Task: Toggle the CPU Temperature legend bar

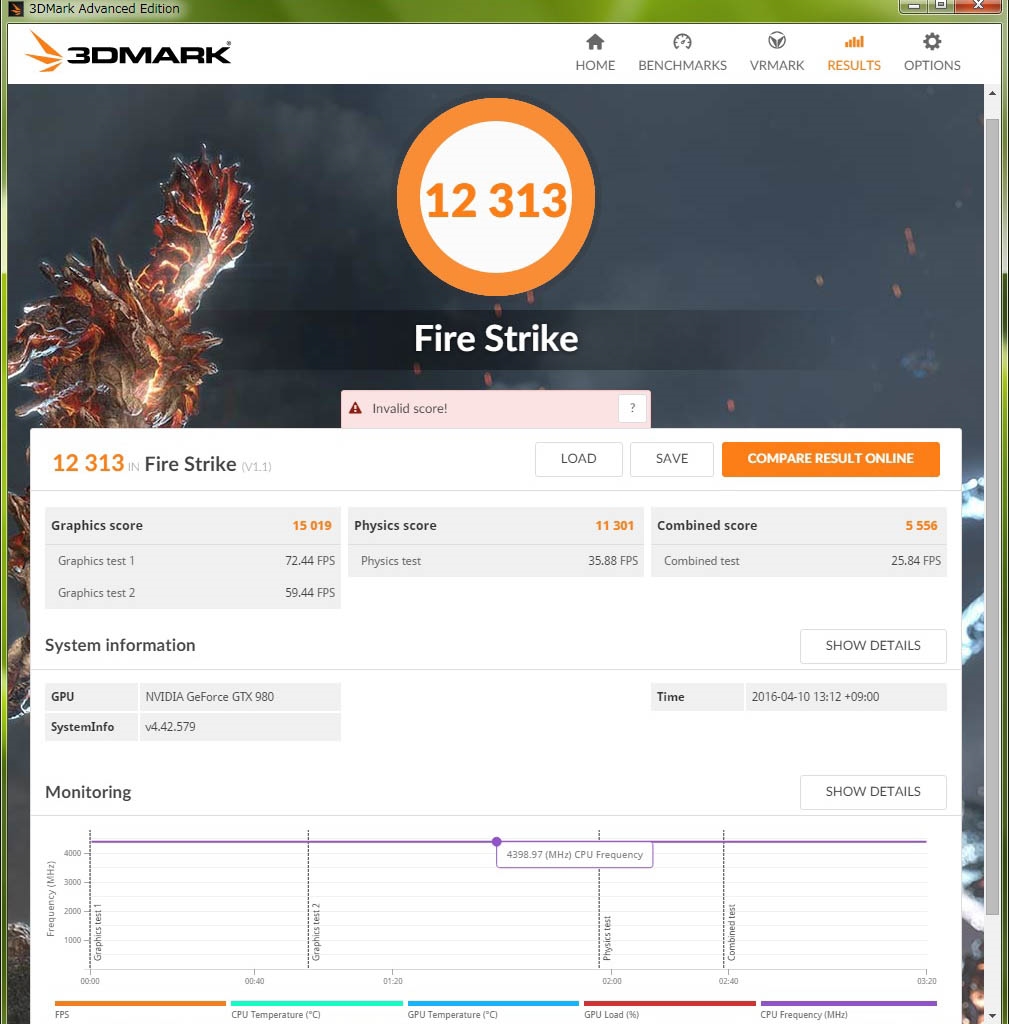Action: tap(316, 1003)
